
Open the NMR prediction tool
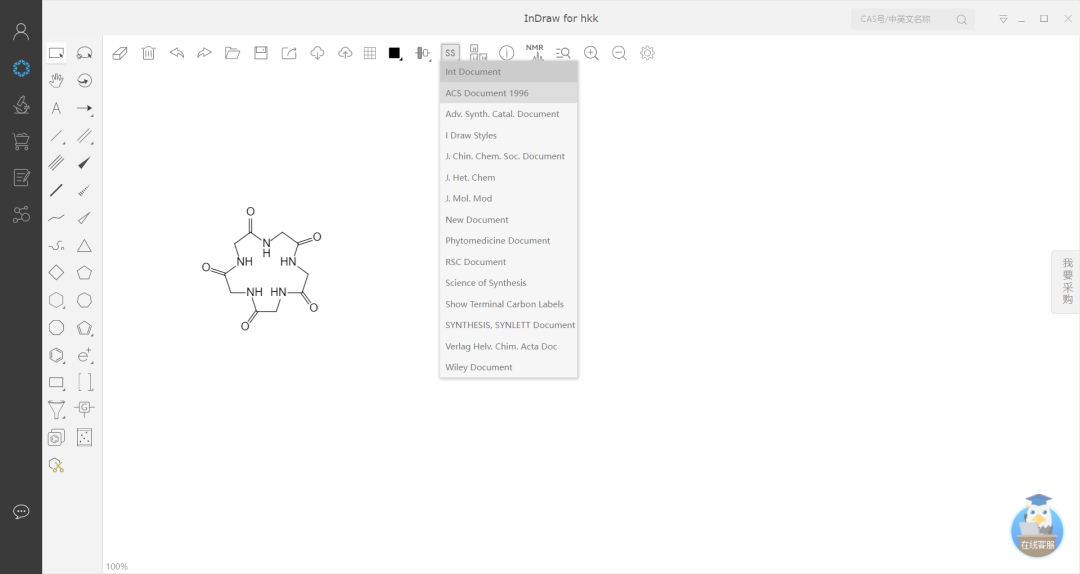(535, 53)
